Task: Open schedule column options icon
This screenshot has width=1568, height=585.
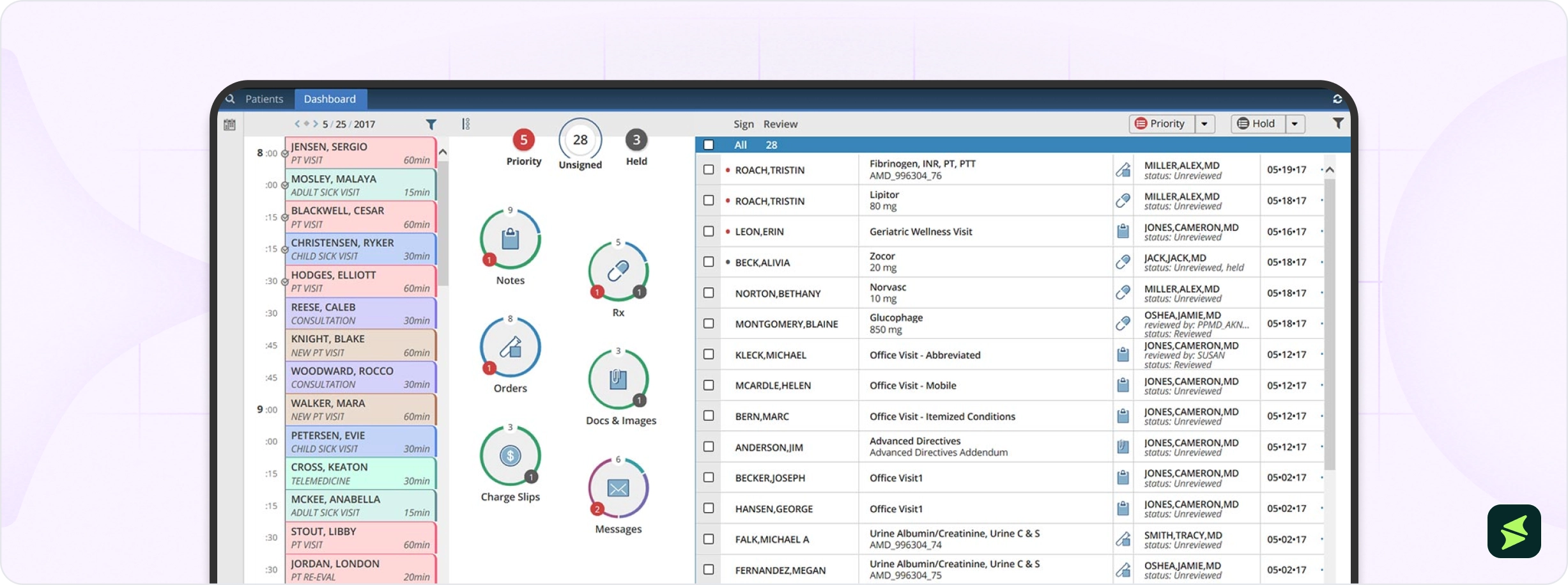Action: (x=466, y=124)
